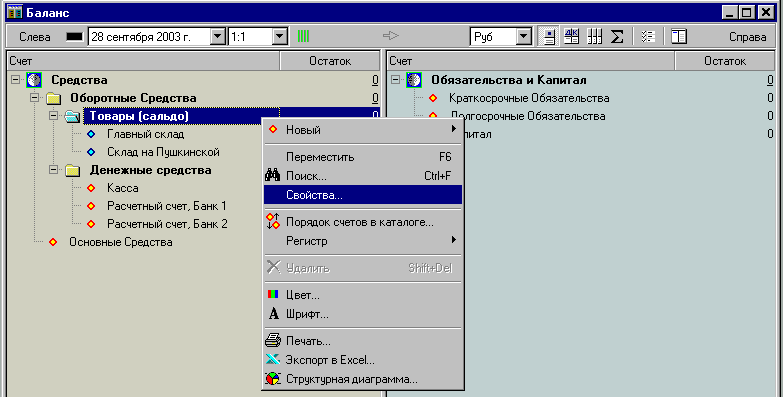This screenshot has width=783, height=397.
Task: Toggle the pressed tree-view toolbar button
Action: (549, 36)
